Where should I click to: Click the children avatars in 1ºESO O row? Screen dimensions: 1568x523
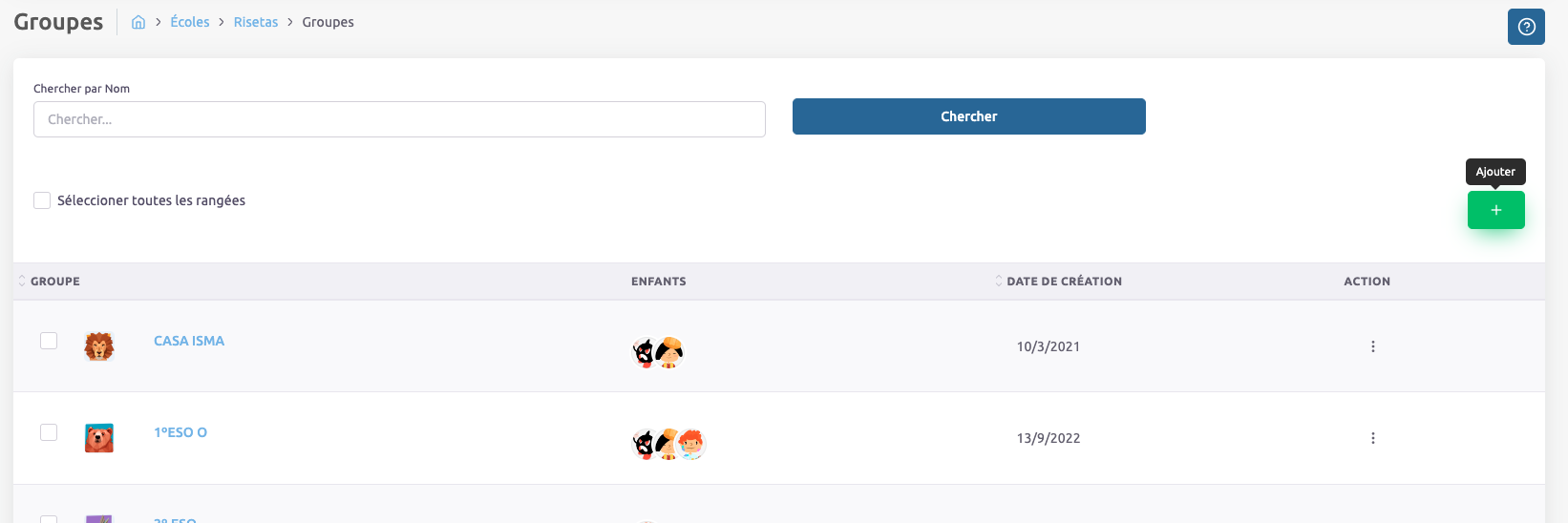point(668,444)
